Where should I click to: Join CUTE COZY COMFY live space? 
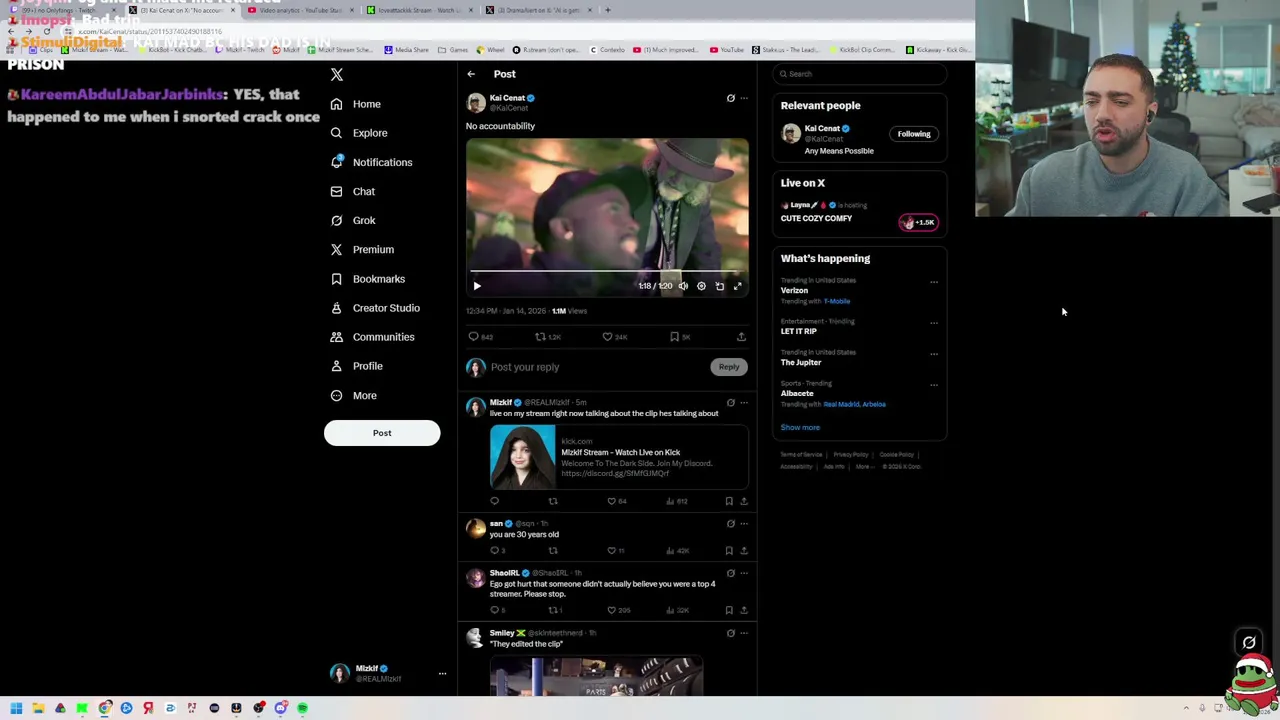(x=817, y=218)
